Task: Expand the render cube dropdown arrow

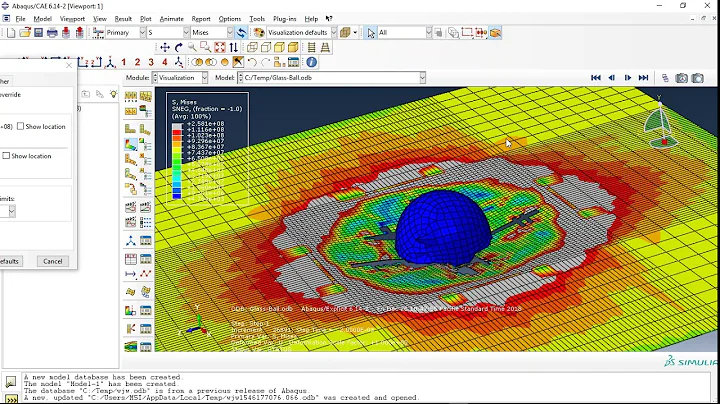Action: pyautogui.click(x=355, y=33)
